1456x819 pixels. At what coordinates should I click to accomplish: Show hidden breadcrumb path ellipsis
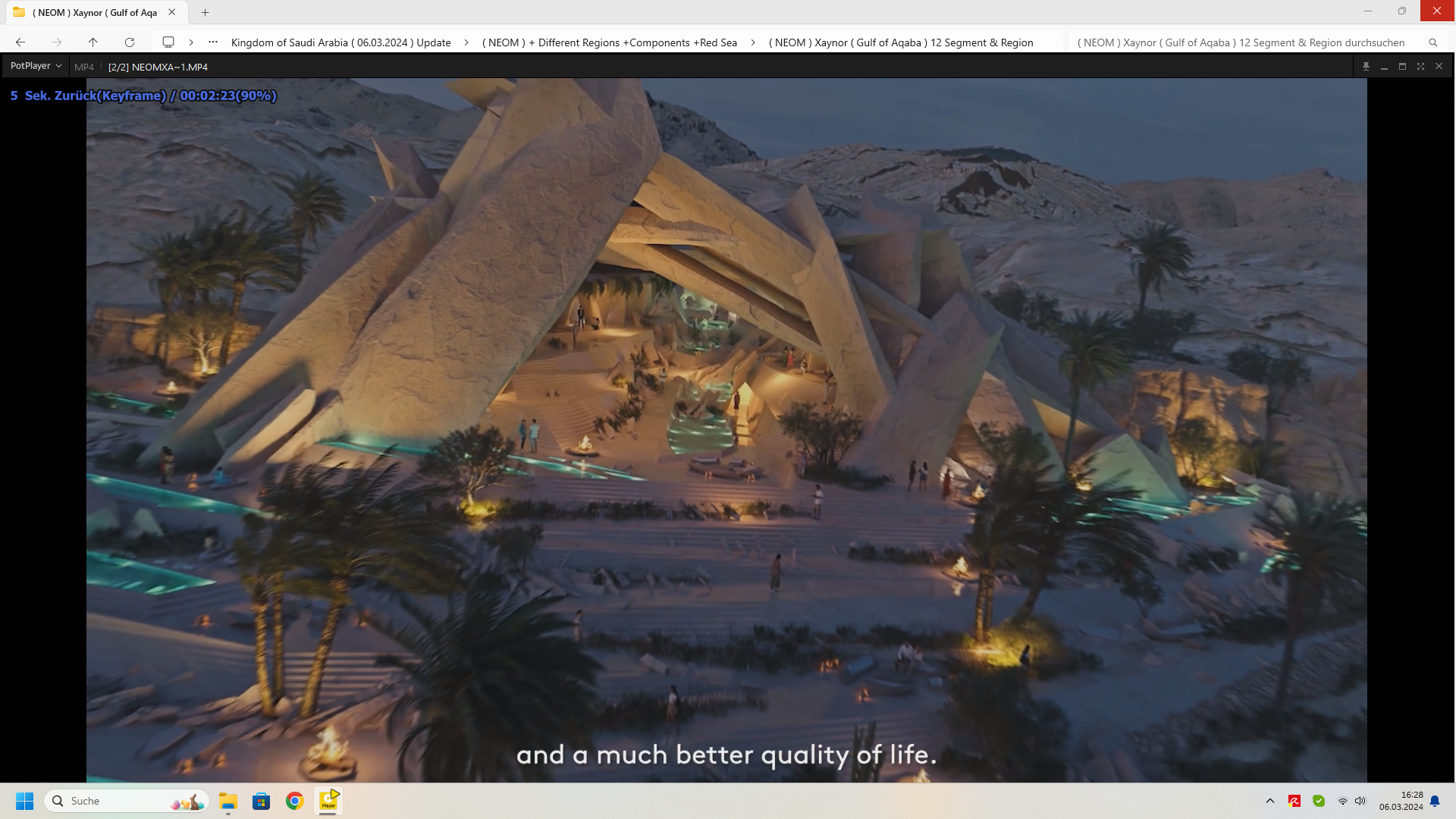213,42
